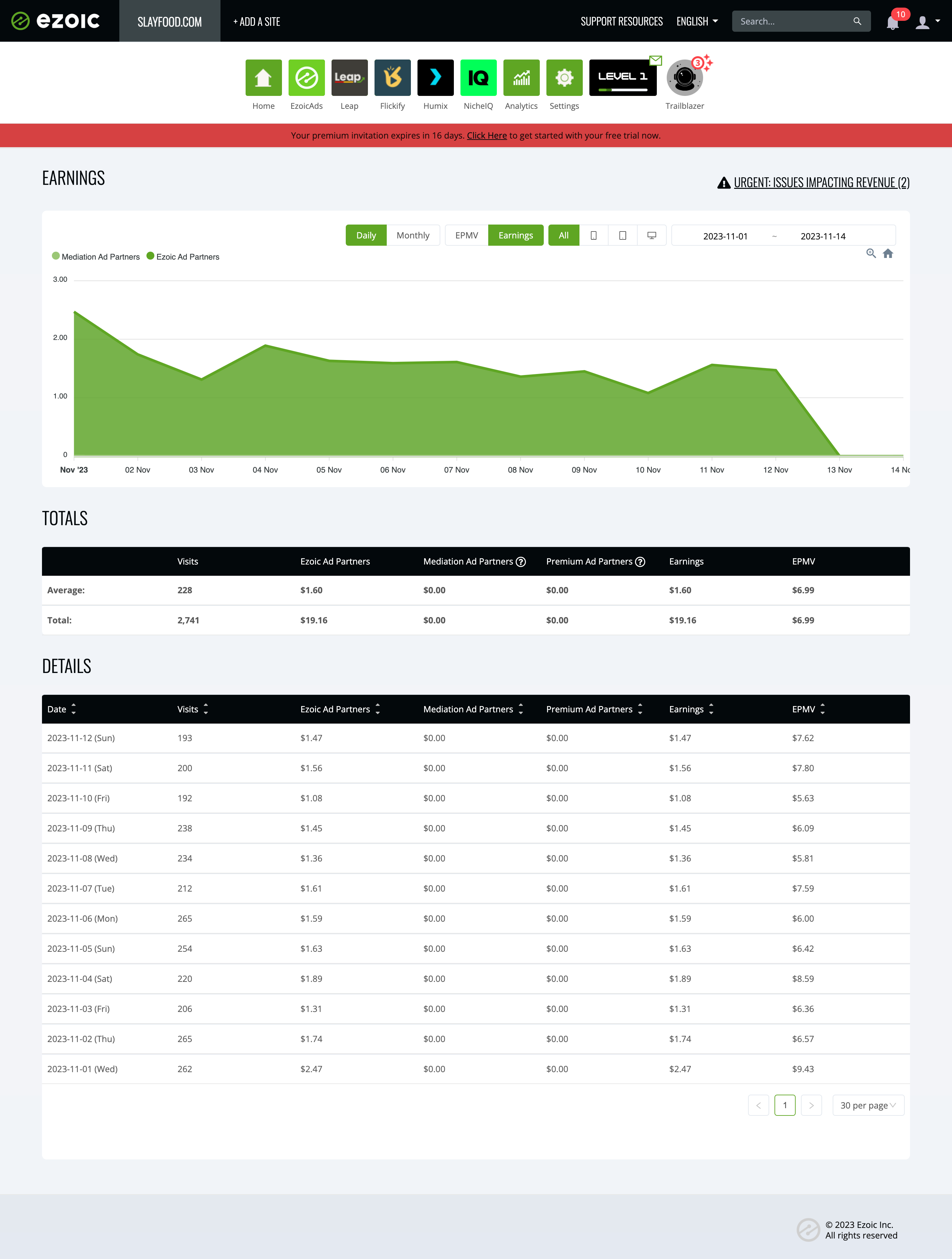952x1259 pixels.
Task: Focus the top Search box
Action: 794,21
